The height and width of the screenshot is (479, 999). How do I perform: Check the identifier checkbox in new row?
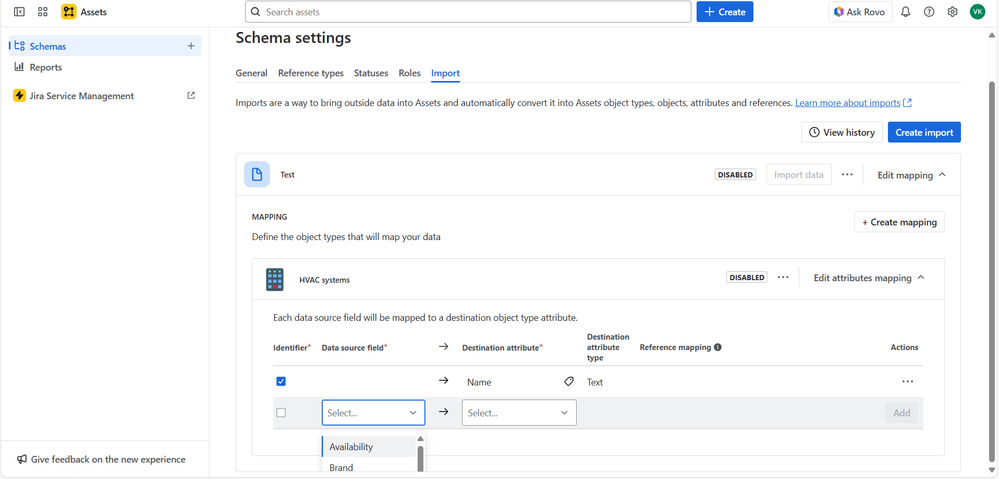point(281,413)
